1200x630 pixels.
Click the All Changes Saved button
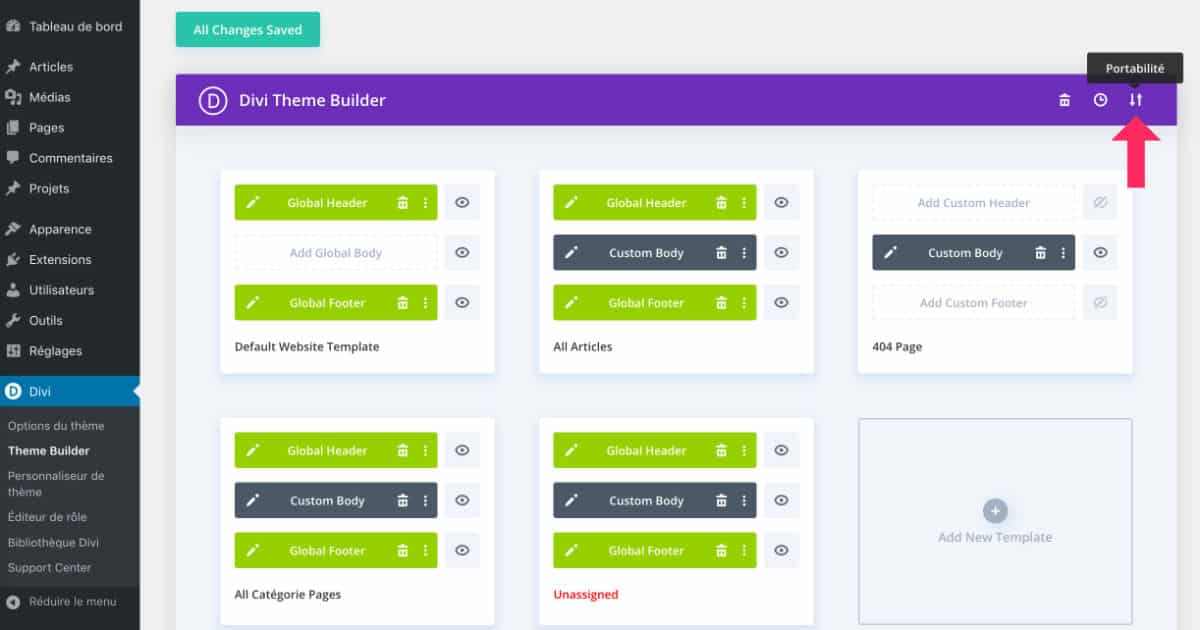(248, 30)
